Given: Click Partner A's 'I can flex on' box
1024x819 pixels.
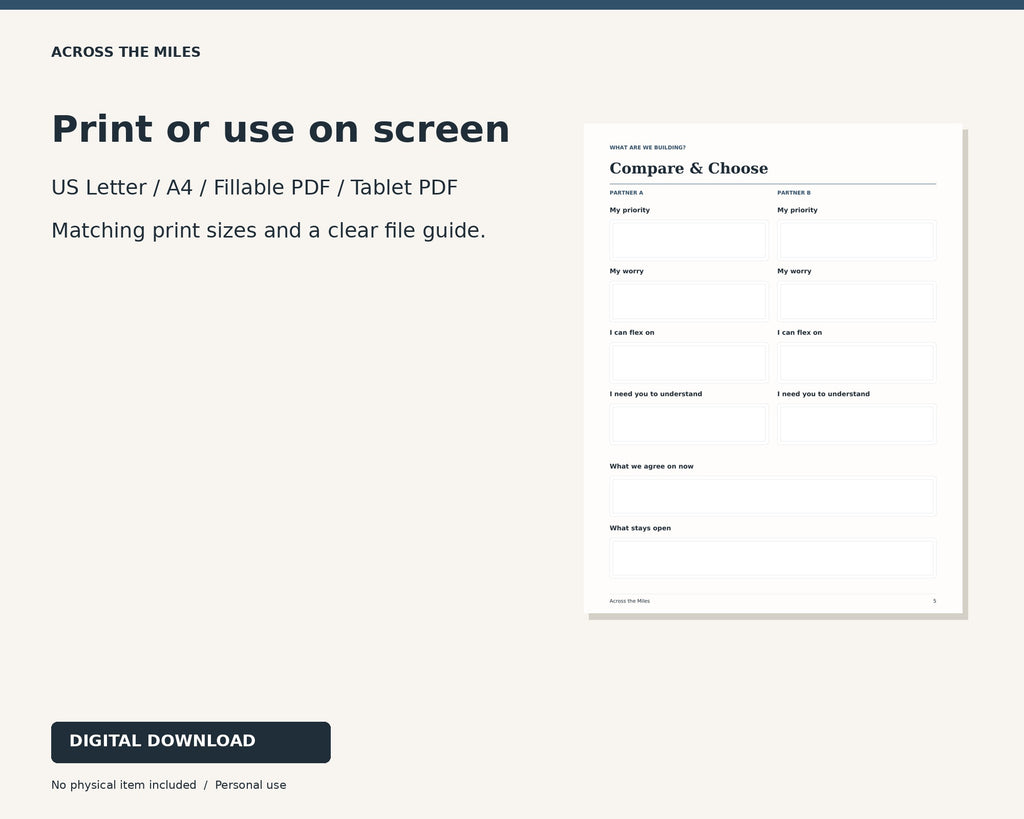Looking at the screenshot, I should pos(689,363).
